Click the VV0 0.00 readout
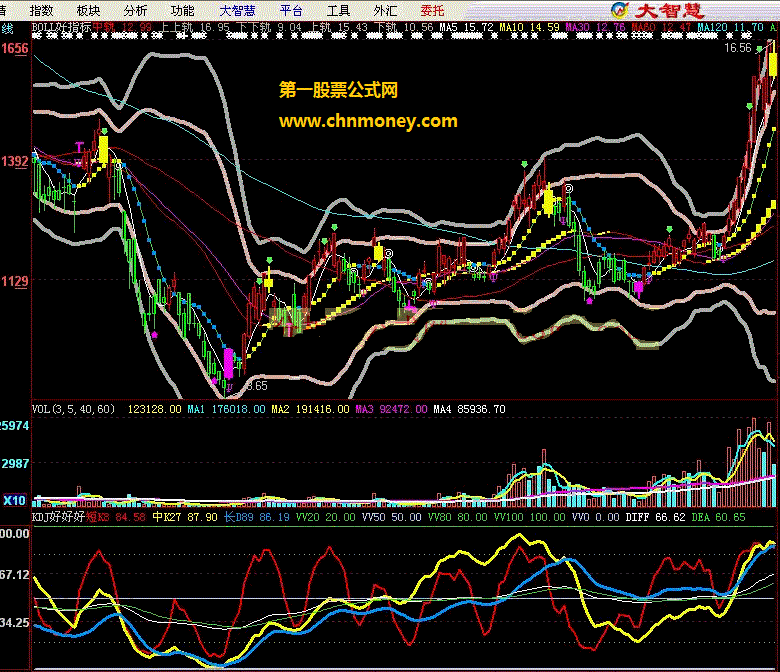The width and height of the screenshot is (780, 672). click(x=595, y=517)
